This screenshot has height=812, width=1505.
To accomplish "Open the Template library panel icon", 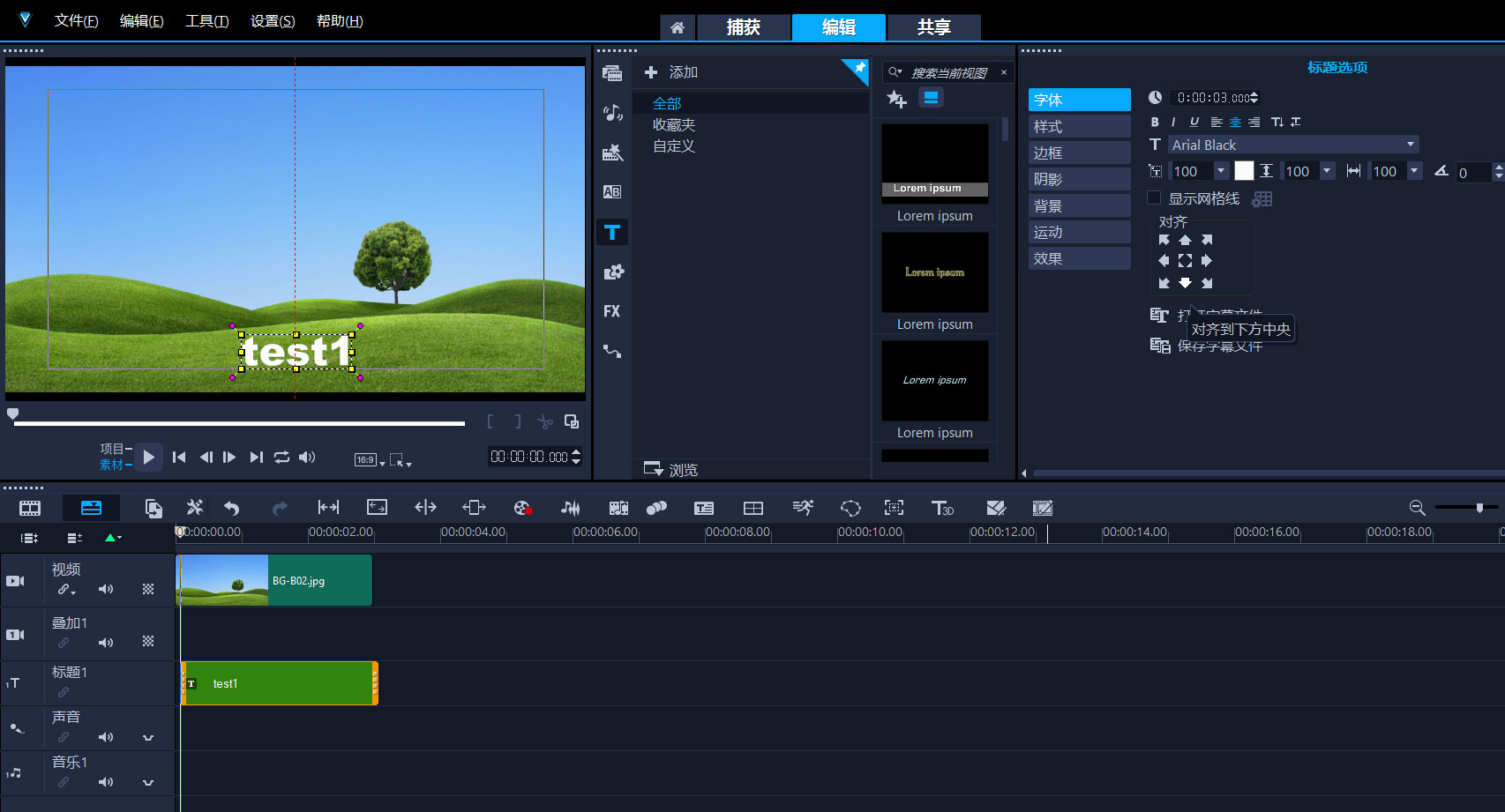I will [x=612, y=153].
